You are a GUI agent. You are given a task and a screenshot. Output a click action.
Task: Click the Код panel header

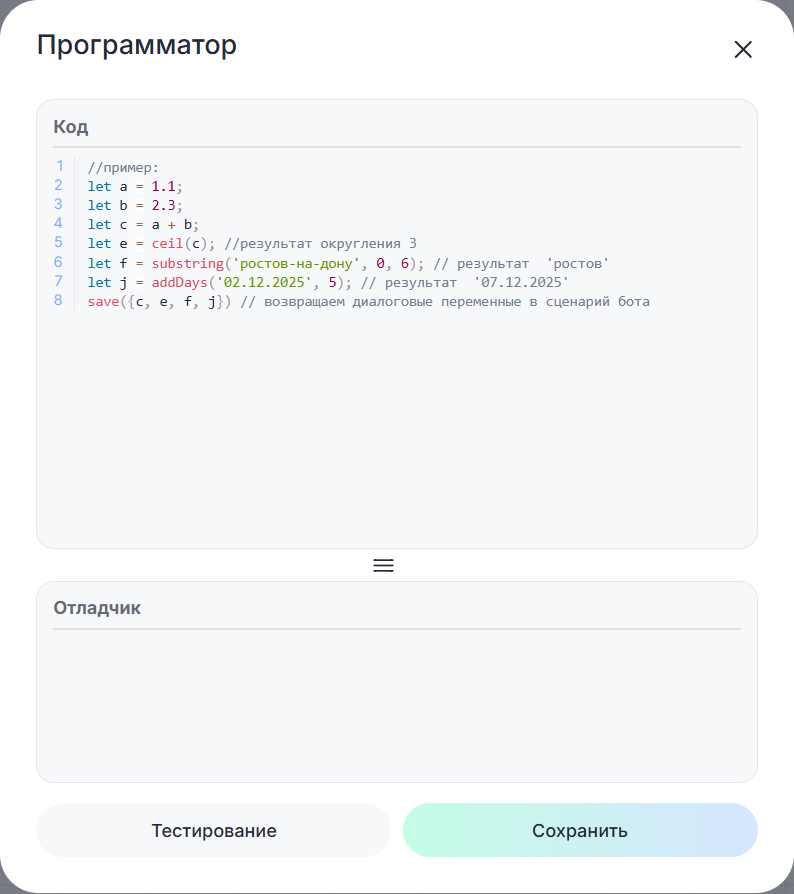coord(71,127)
